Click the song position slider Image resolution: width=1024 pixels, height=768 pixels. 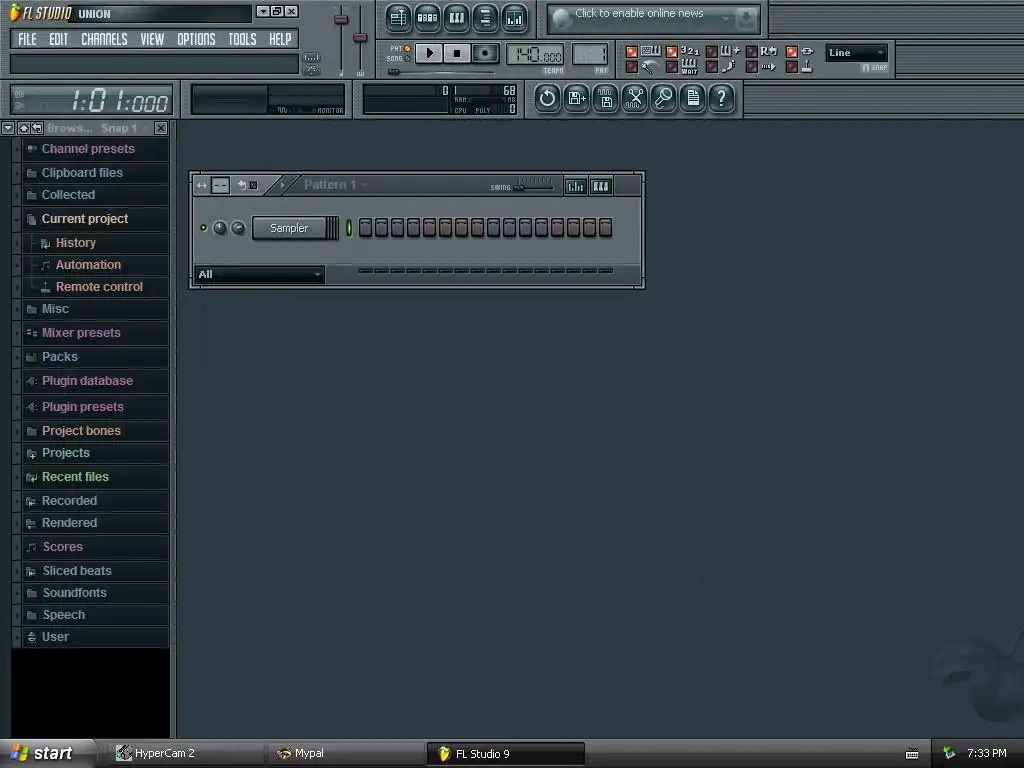pyautogui.click(x=441, y=72)
